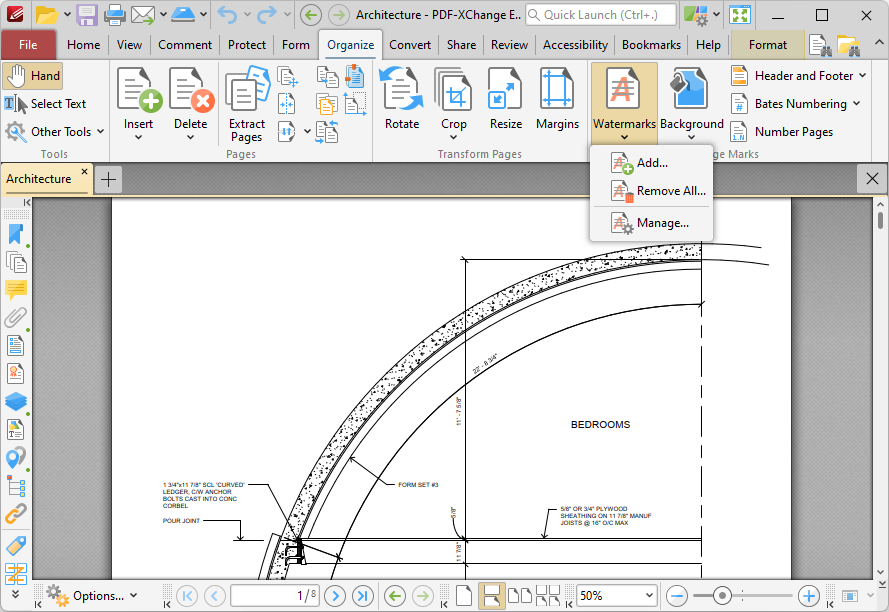Image resolution: width=889 pixels, height=612 pixels.
Task: Collapse the ribbon with the chevron
Action: pos(878,43)
